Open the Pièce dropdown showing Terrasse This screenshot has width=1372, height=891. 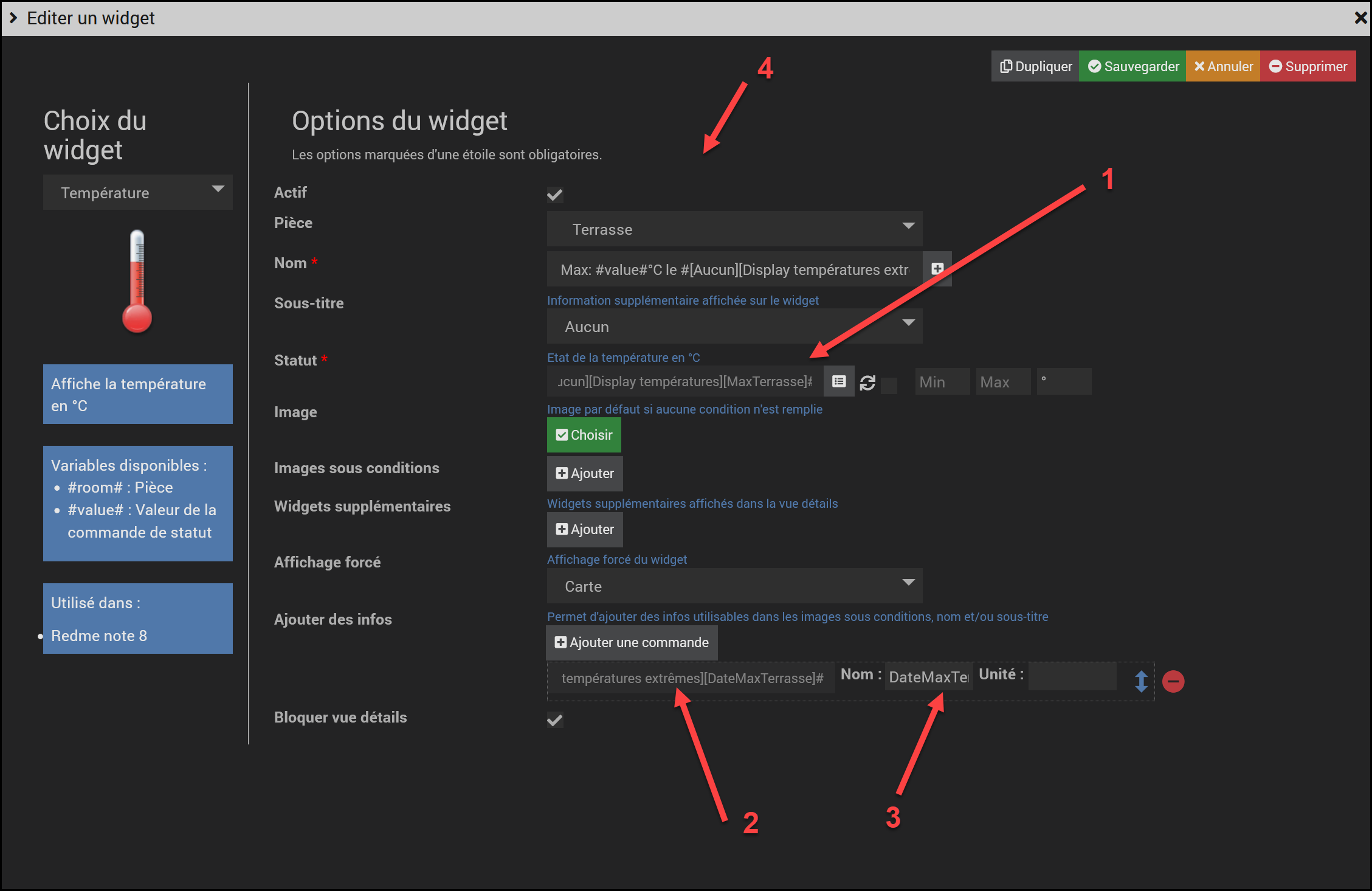pyautogui.click(x=734, y=229)
